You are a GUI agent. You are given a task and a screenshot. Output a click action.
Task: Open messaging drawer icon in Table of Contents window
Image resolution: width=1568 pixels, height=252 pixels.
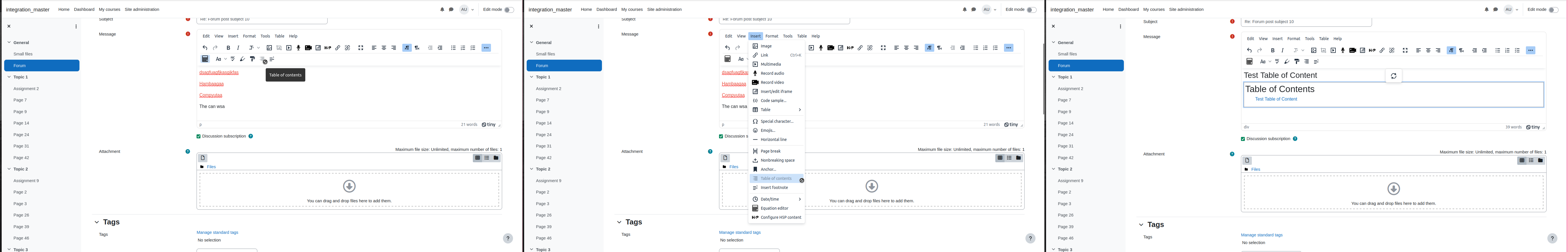pos(1496,10)
